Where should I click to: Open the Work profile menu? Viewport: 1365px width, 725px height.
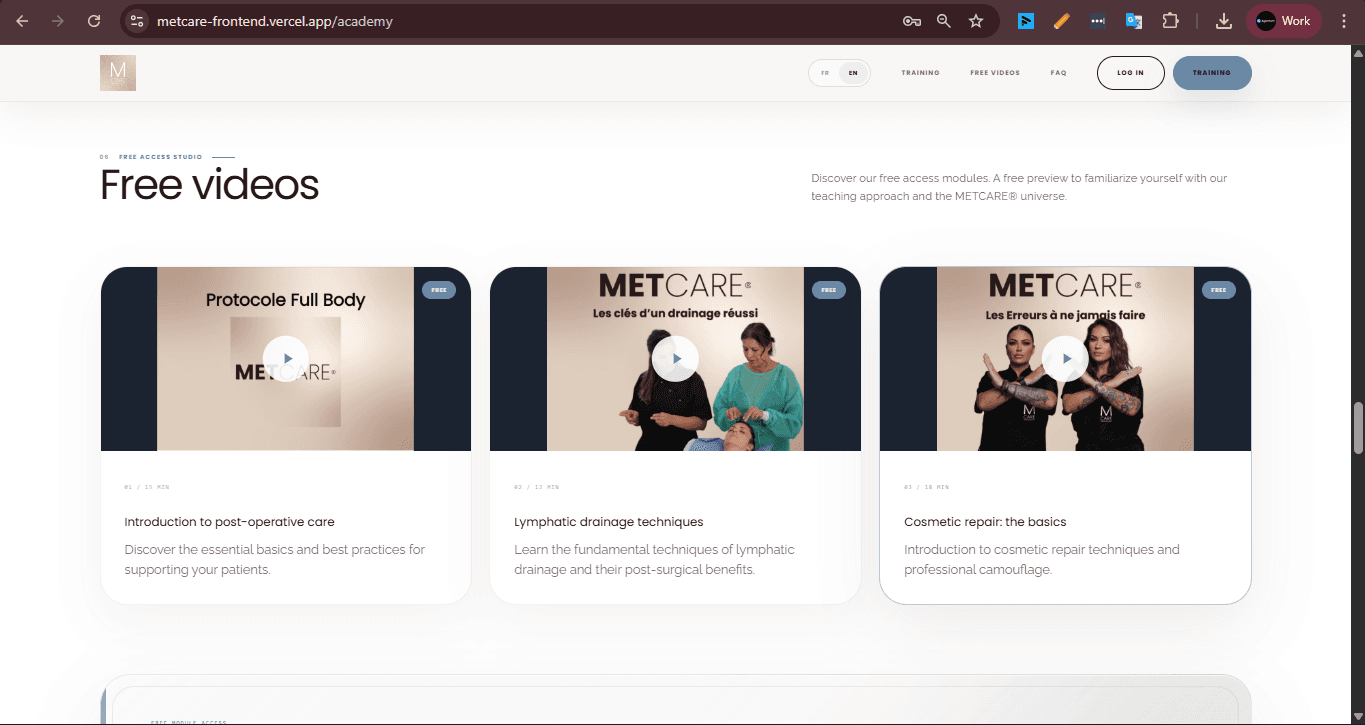point(1284,21)
